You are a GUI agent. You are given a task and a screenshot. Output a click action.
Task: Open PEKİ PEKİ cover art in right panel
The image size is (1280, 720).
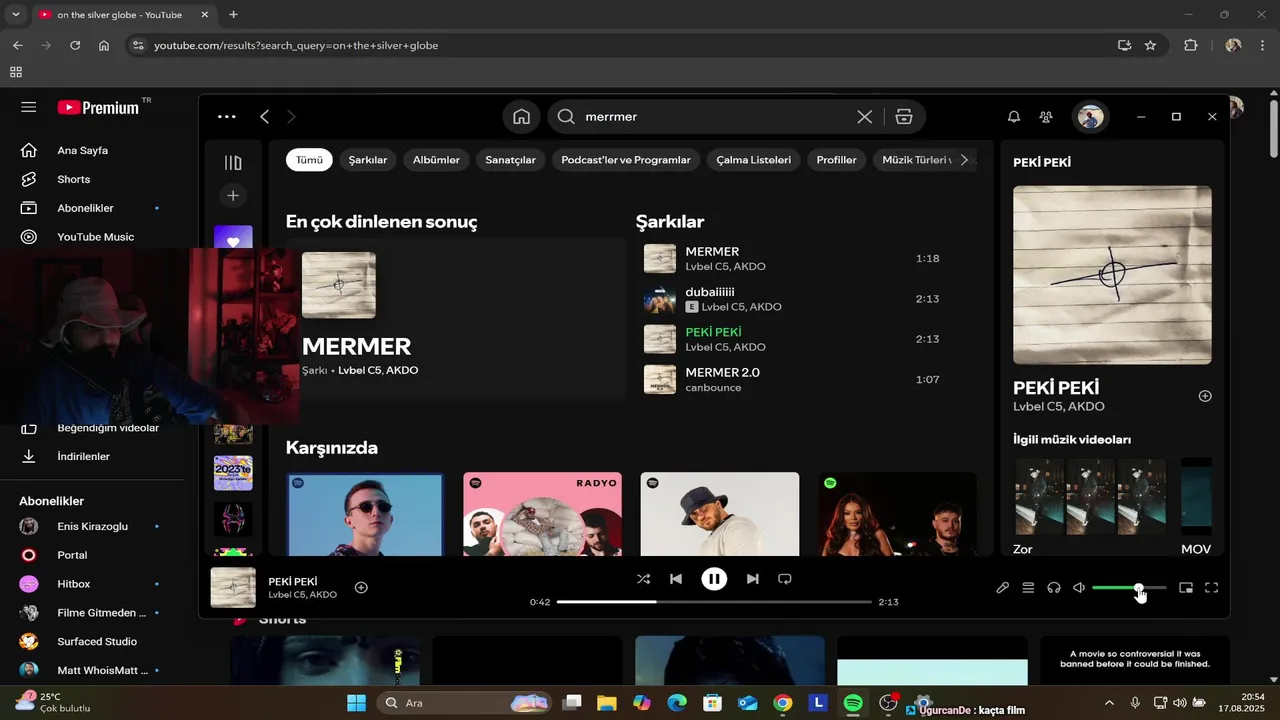pyautogui.click(x=1112, y=275)
